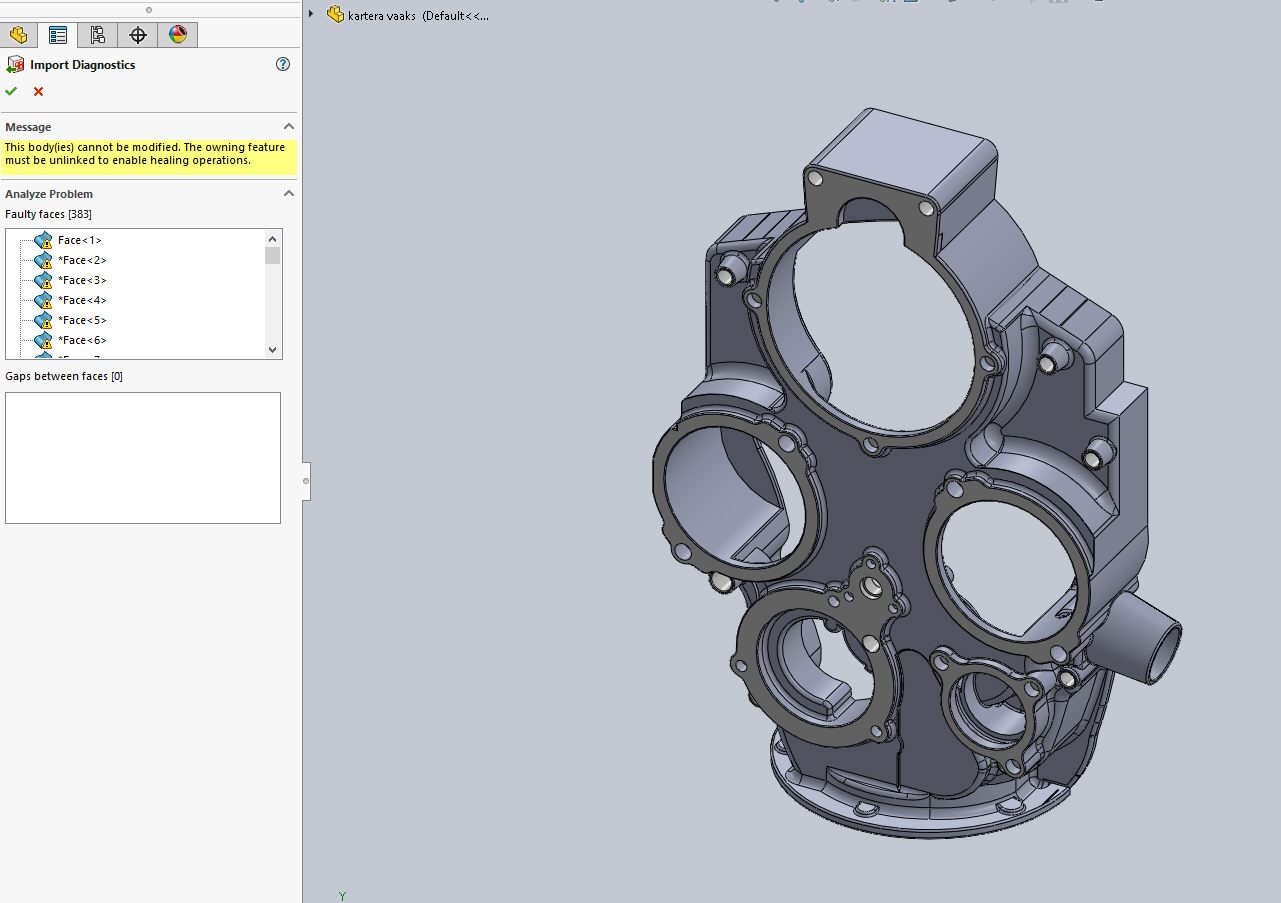Click the warning icon beside Face<1>

click(43, 241)
